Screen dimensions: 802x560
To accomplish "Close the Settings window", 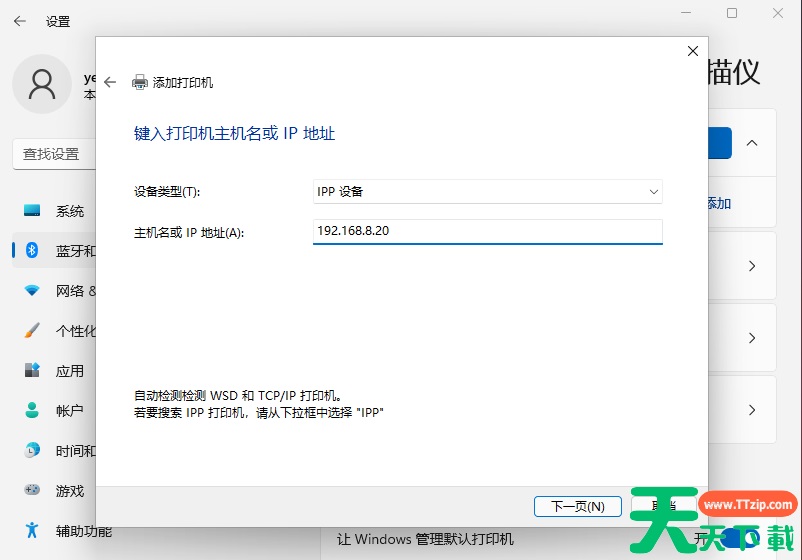I will (x=777, y=13).
